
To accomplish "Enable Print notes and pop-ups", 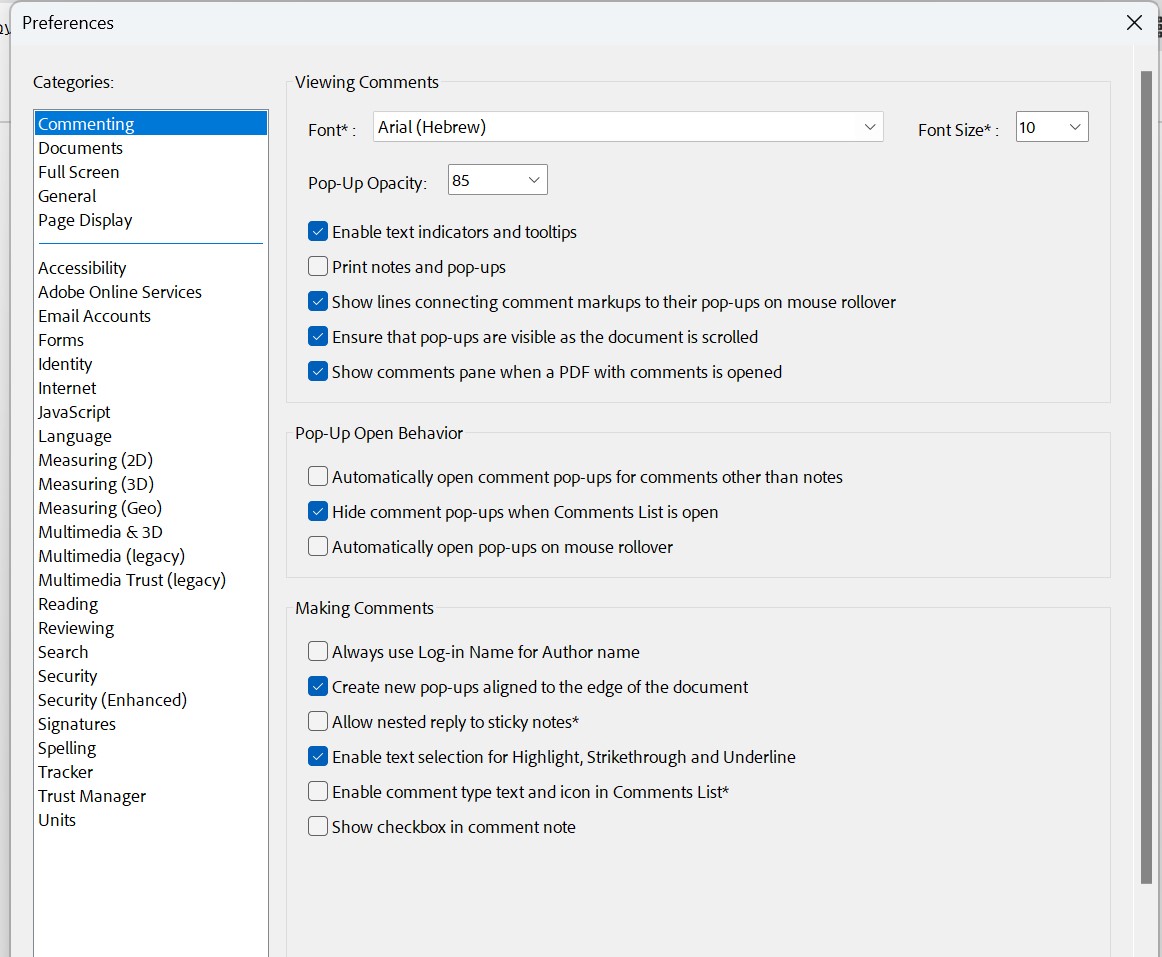I will (x=318, y=267).
